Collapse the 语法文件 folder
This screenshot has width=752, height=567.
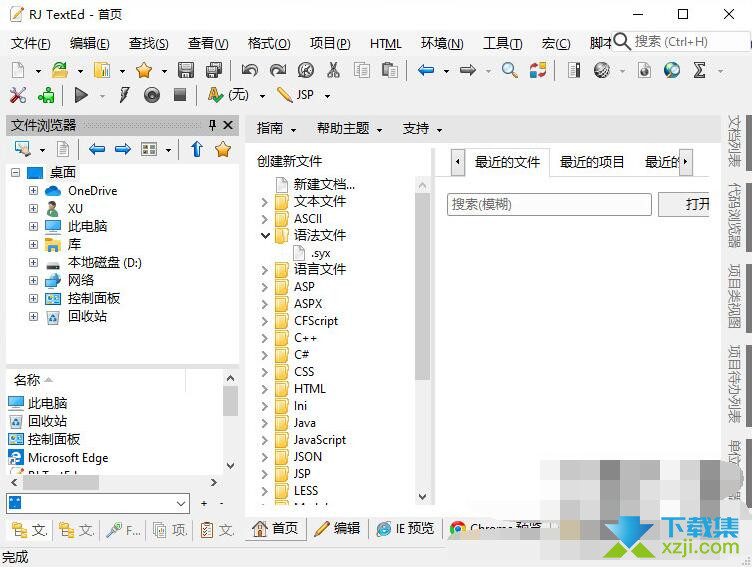265,236
